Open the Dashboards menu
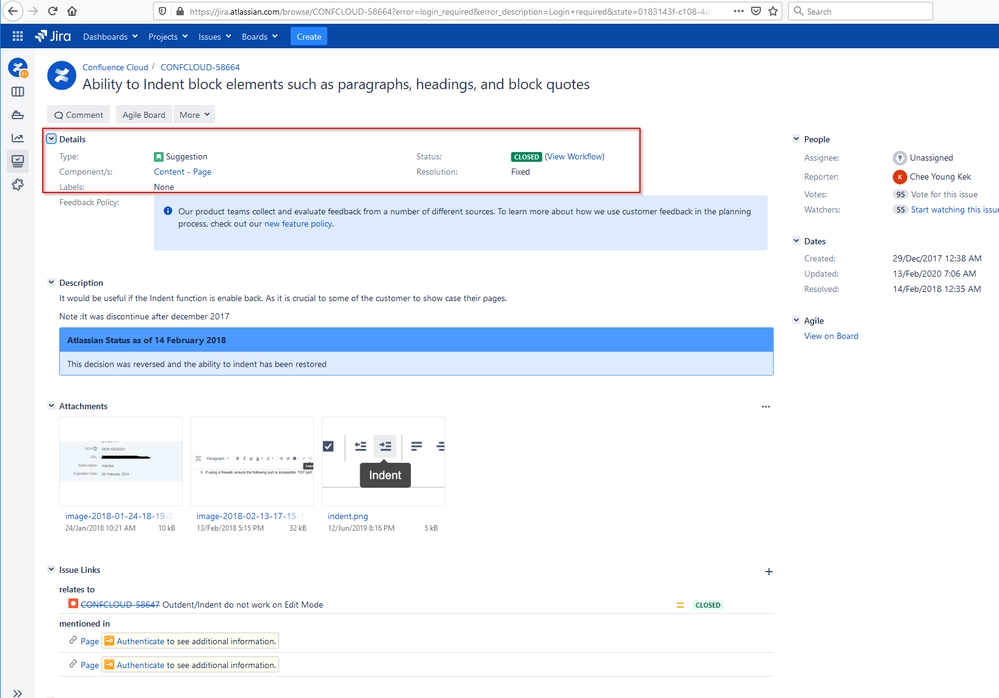This screenshot has height=698, width=999. [x=110, y=37]
